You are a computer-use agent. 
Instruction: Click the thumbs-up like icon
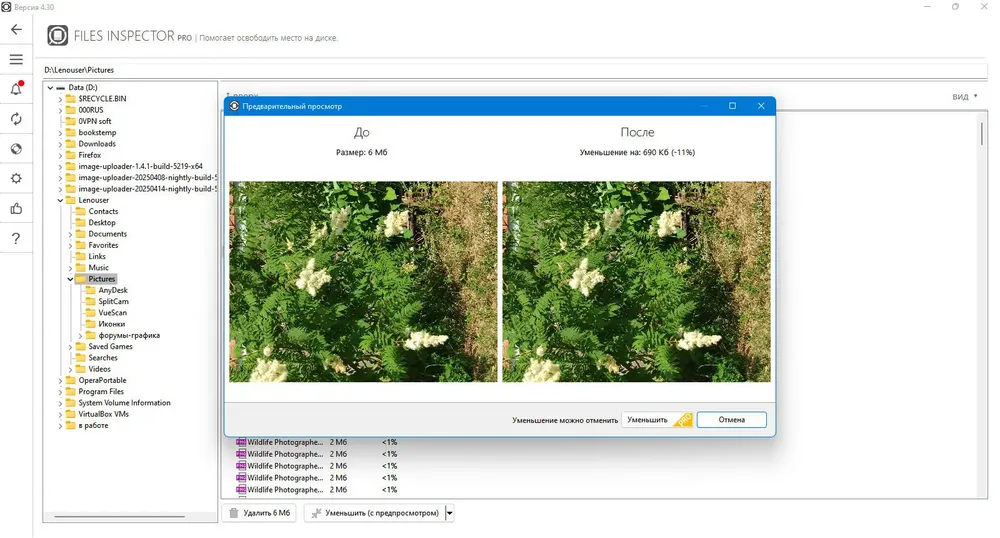pos(16,208)
